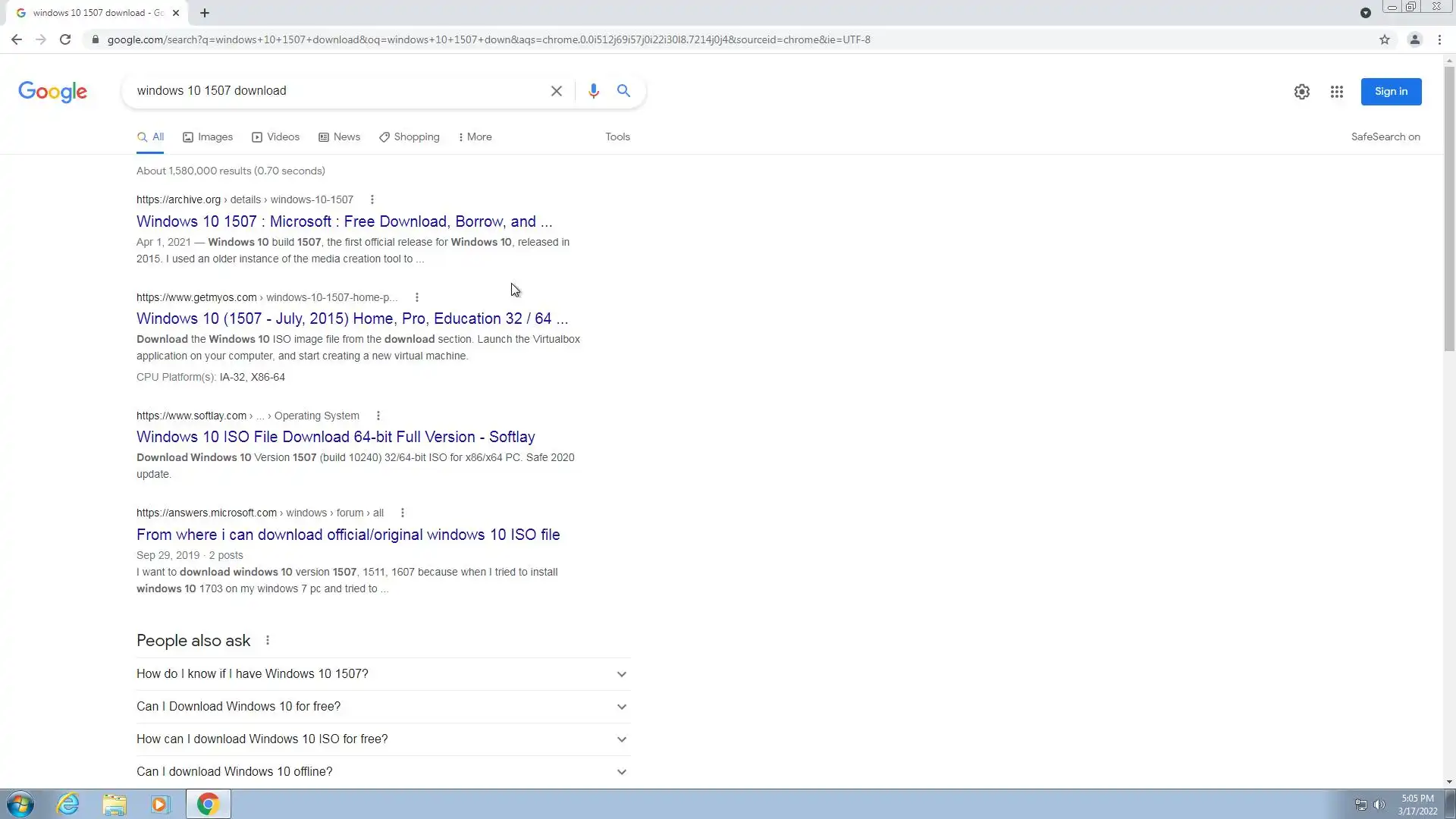
Task: Open the Softlay Windows 10 ISO result
Action: click(x=335, y=438)
